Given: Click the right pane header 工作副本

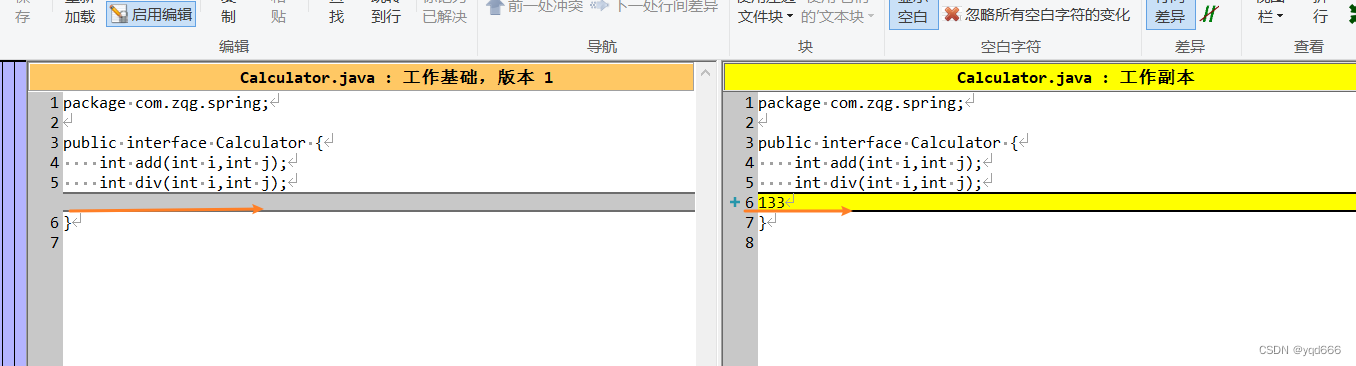Looking at the screenshot, I should 1040,77.
